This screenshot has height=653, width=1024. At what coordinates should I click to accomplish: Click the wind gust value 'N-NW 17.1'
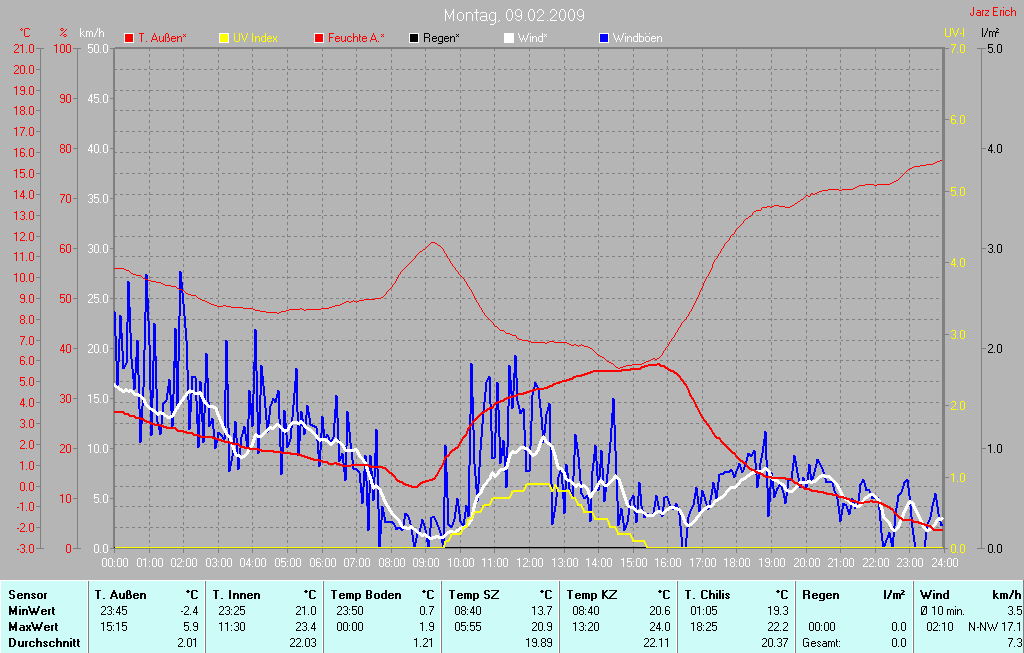tap(995, 627)
